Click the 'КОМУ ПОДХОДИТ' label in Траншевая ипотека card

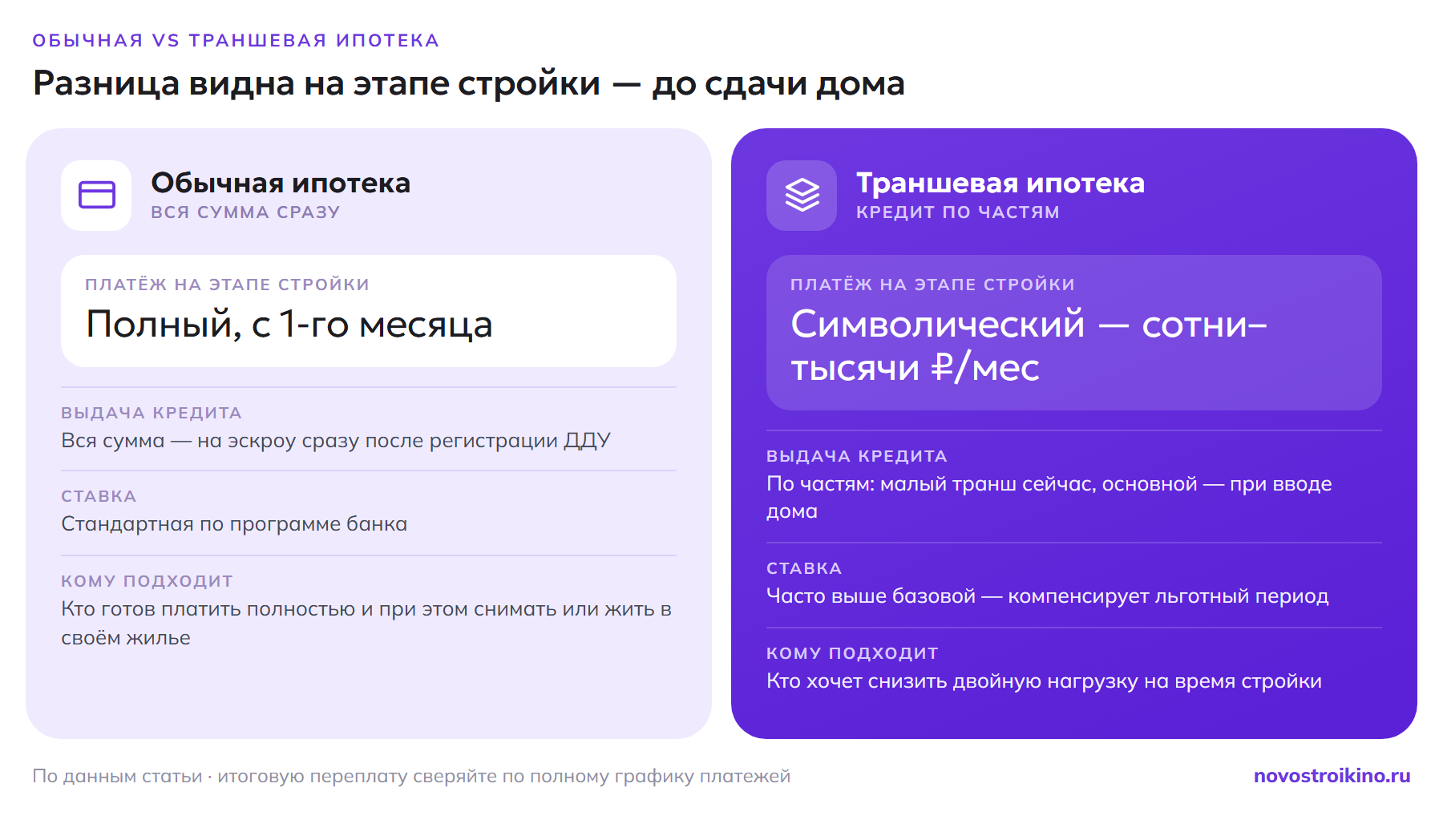click(x=852, y=653)
